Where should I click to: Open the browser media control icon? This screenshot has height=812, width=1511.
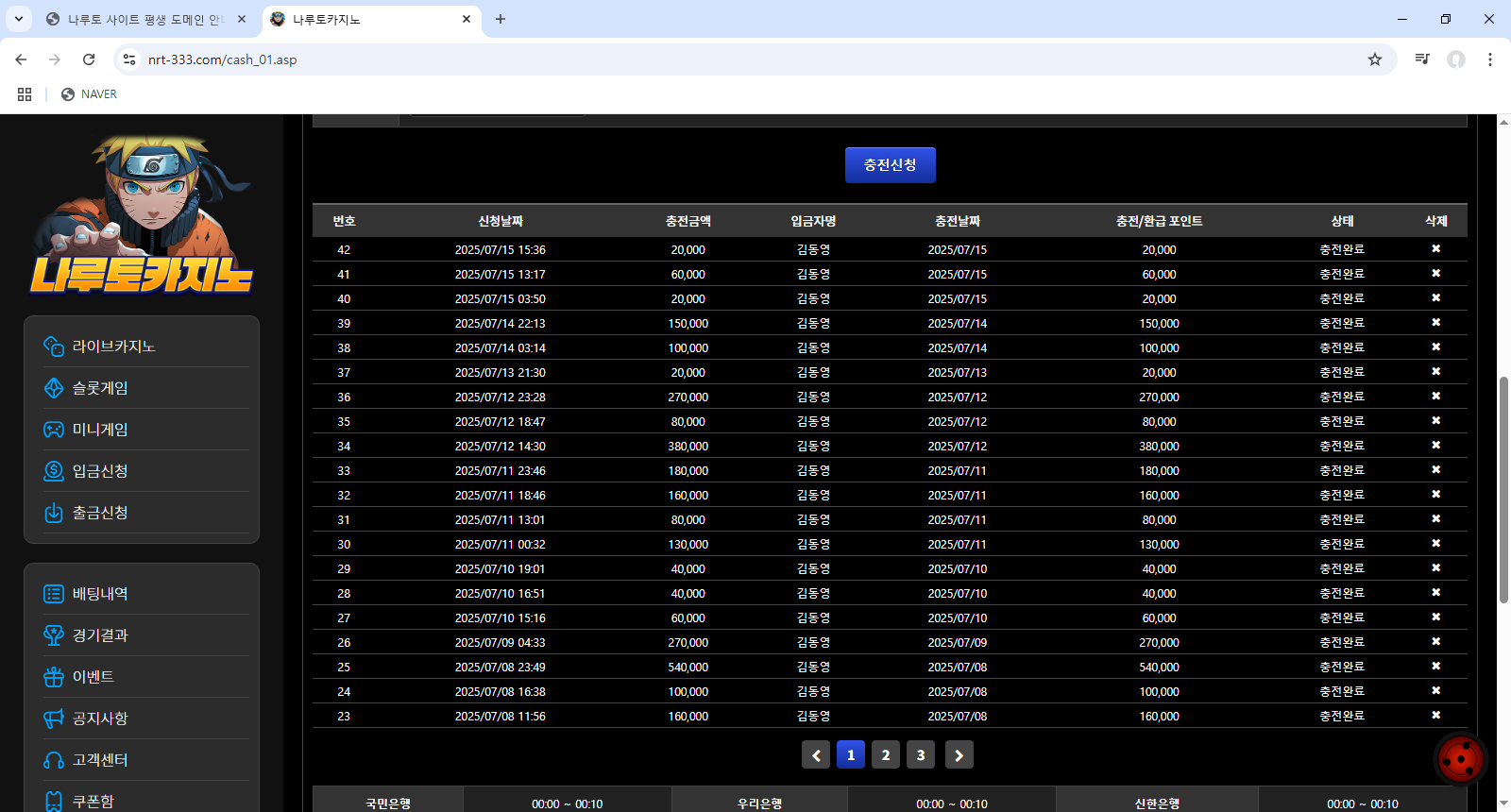point(1422,59)
